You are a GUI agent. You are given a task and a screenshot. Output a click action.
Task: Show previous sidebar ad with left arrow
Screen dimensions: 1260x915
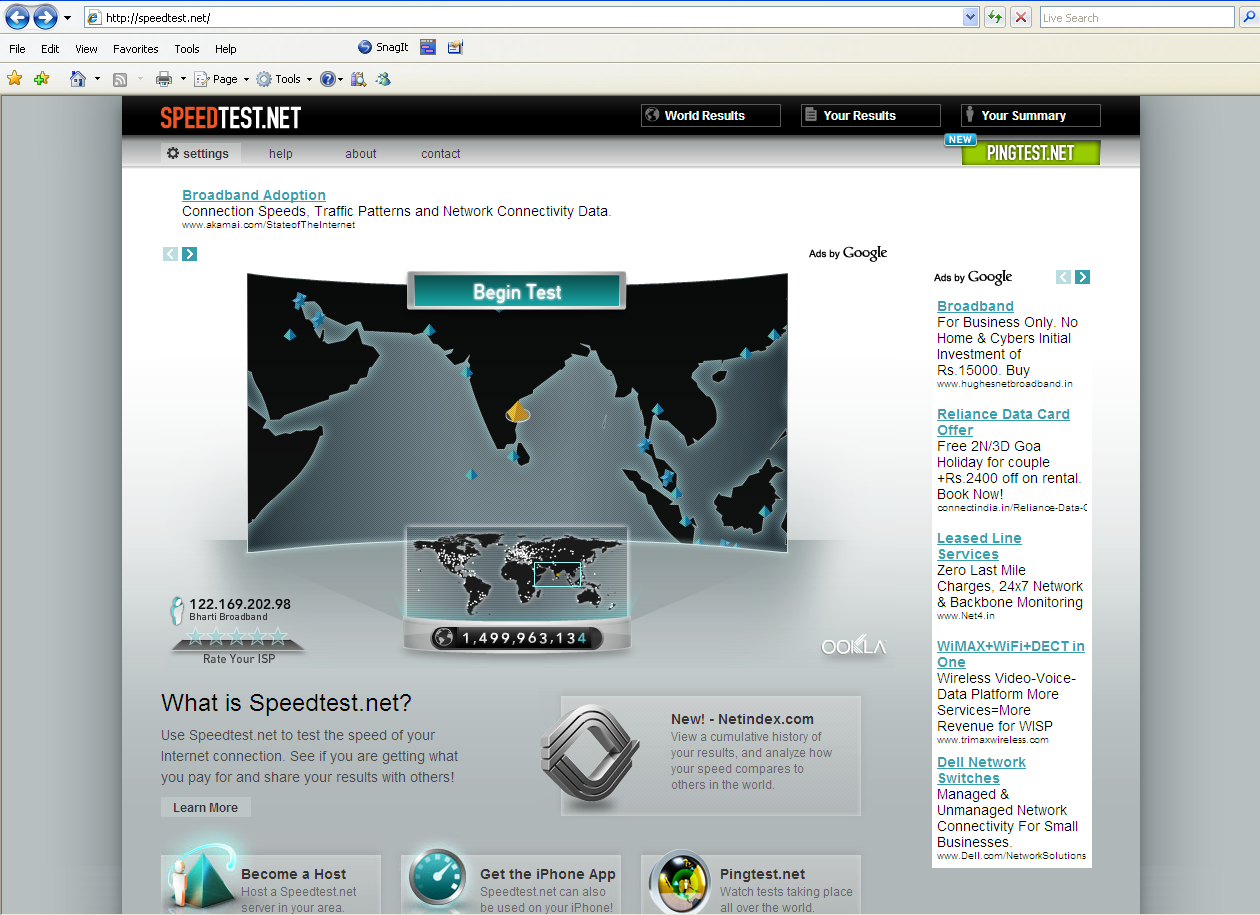(1063, 277)
